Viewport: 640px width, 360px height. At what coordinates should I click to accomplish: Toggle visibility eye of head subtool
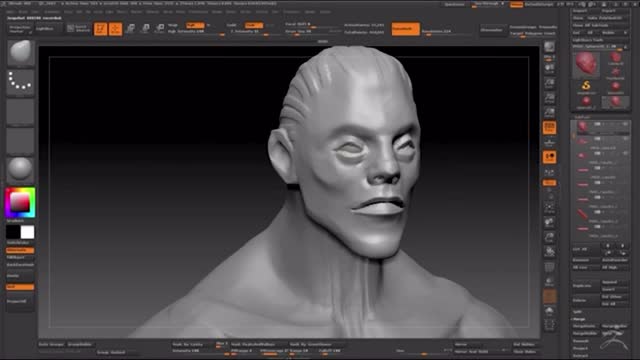[625, 124]
